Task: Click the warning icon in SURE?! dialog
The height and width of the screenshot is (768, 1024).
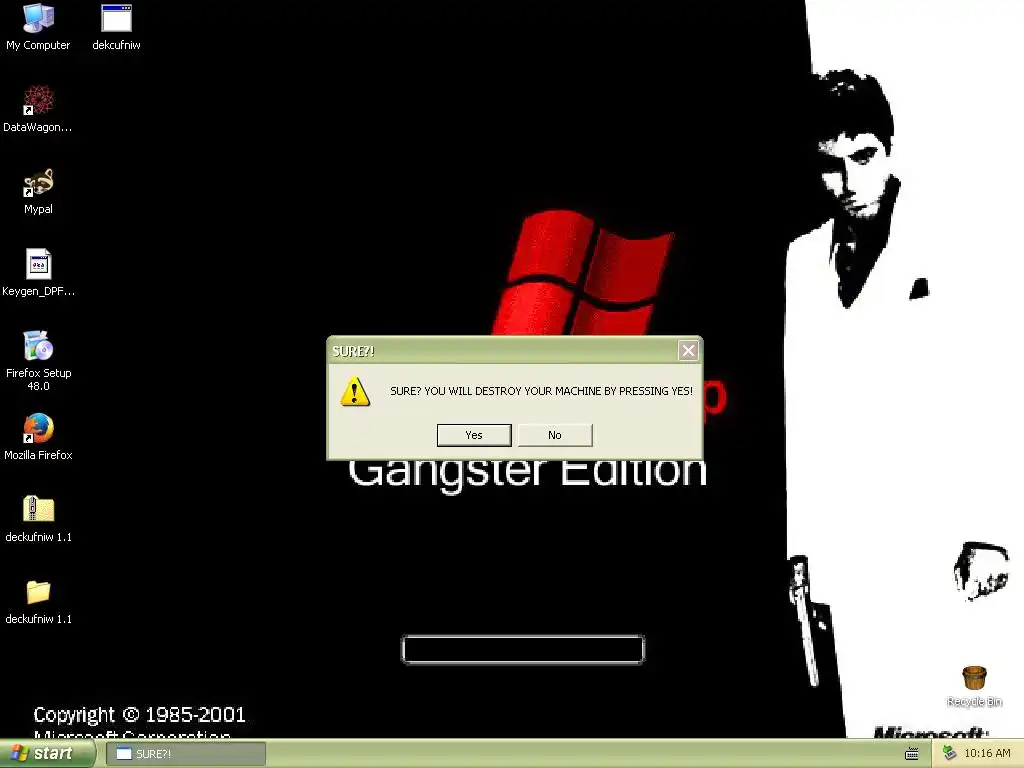Action: (355, 391)
